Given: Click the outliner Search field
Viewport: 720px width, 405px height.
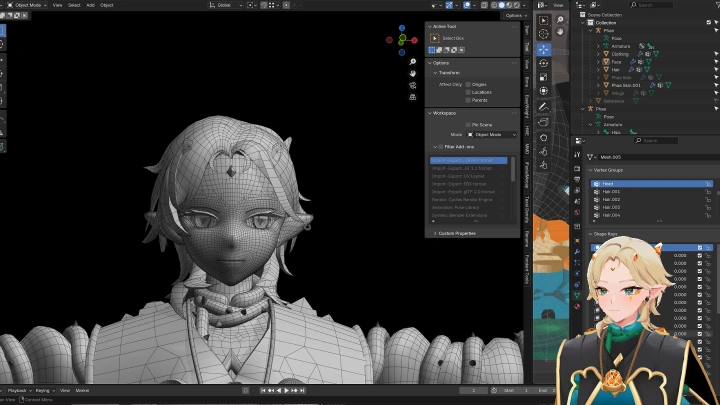Looking at the screenshot, I should (x=651, y=5).
